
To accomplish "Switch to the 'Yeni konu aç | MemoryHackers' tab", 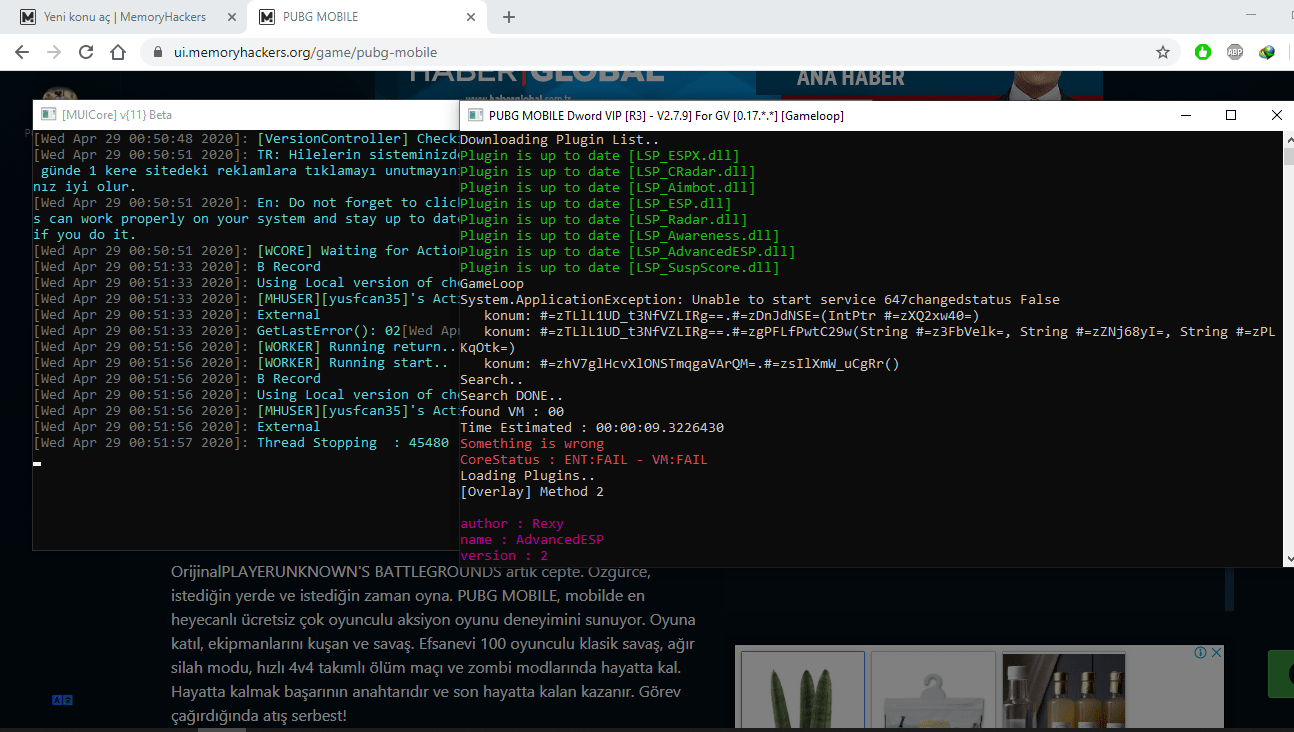I will [x=126, y=17].
